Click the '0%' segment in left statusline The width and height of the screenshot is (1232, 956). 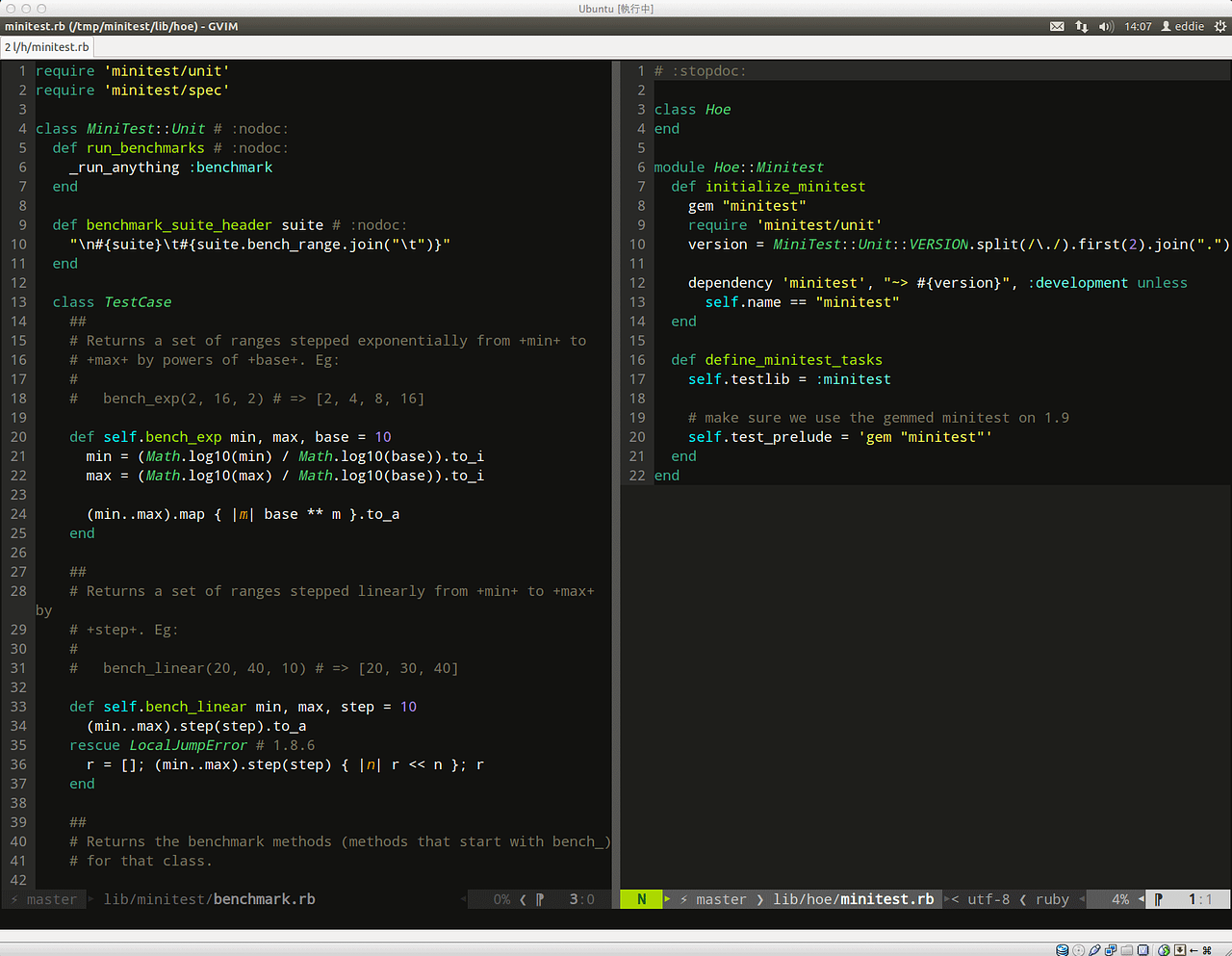coord(501,899)
